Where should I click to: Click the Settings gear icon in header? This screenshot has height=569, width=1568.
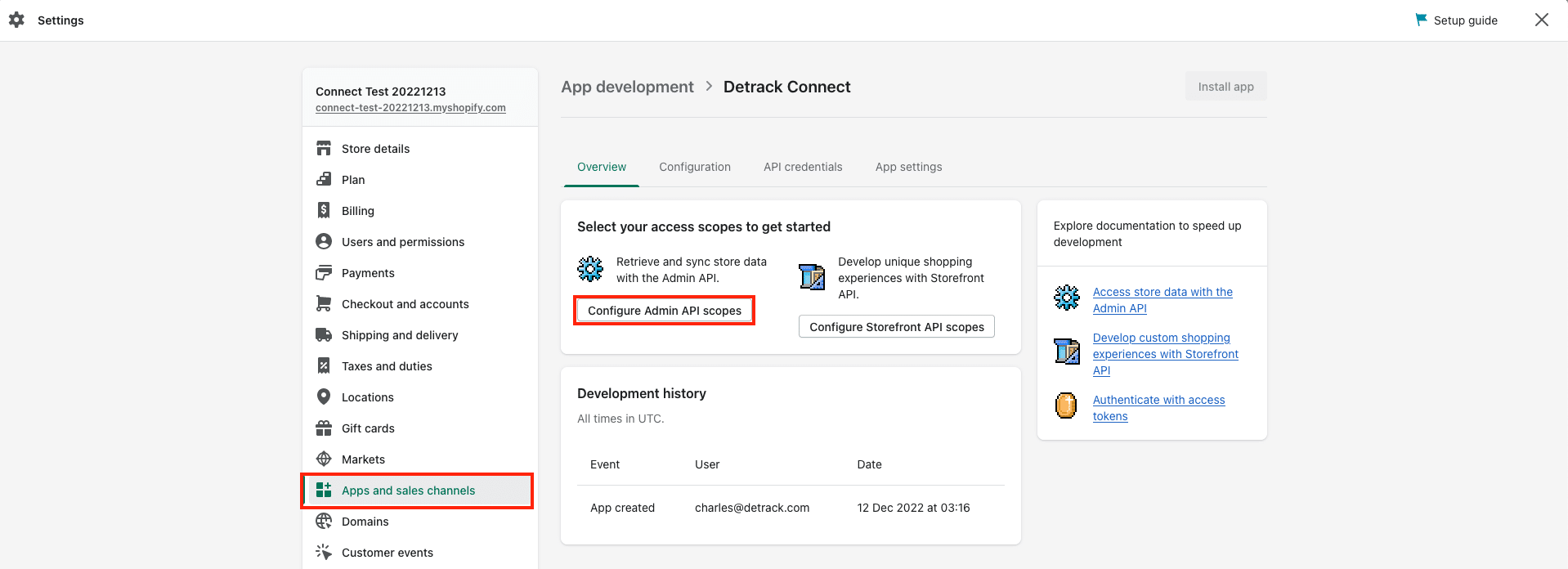pos(16,20)
